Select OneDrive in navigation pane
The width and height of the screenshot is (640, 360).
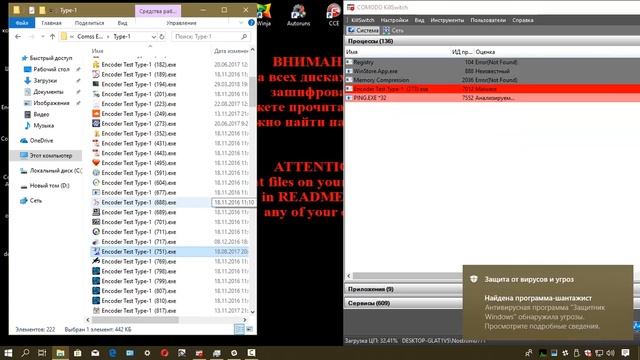coord(41,140)
